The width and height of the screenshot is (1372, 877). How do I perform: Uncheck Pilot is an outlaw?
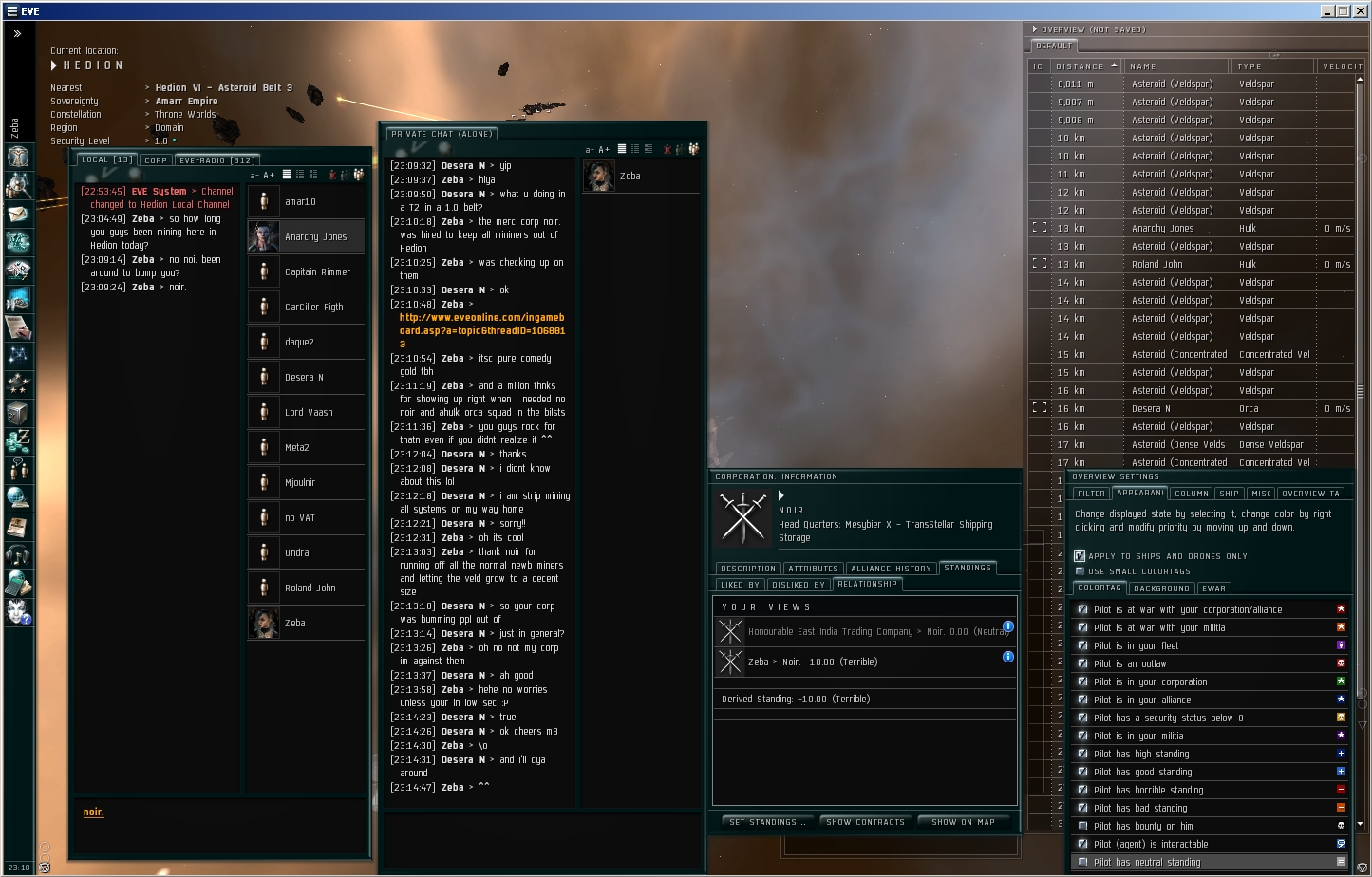(1082, 663)
